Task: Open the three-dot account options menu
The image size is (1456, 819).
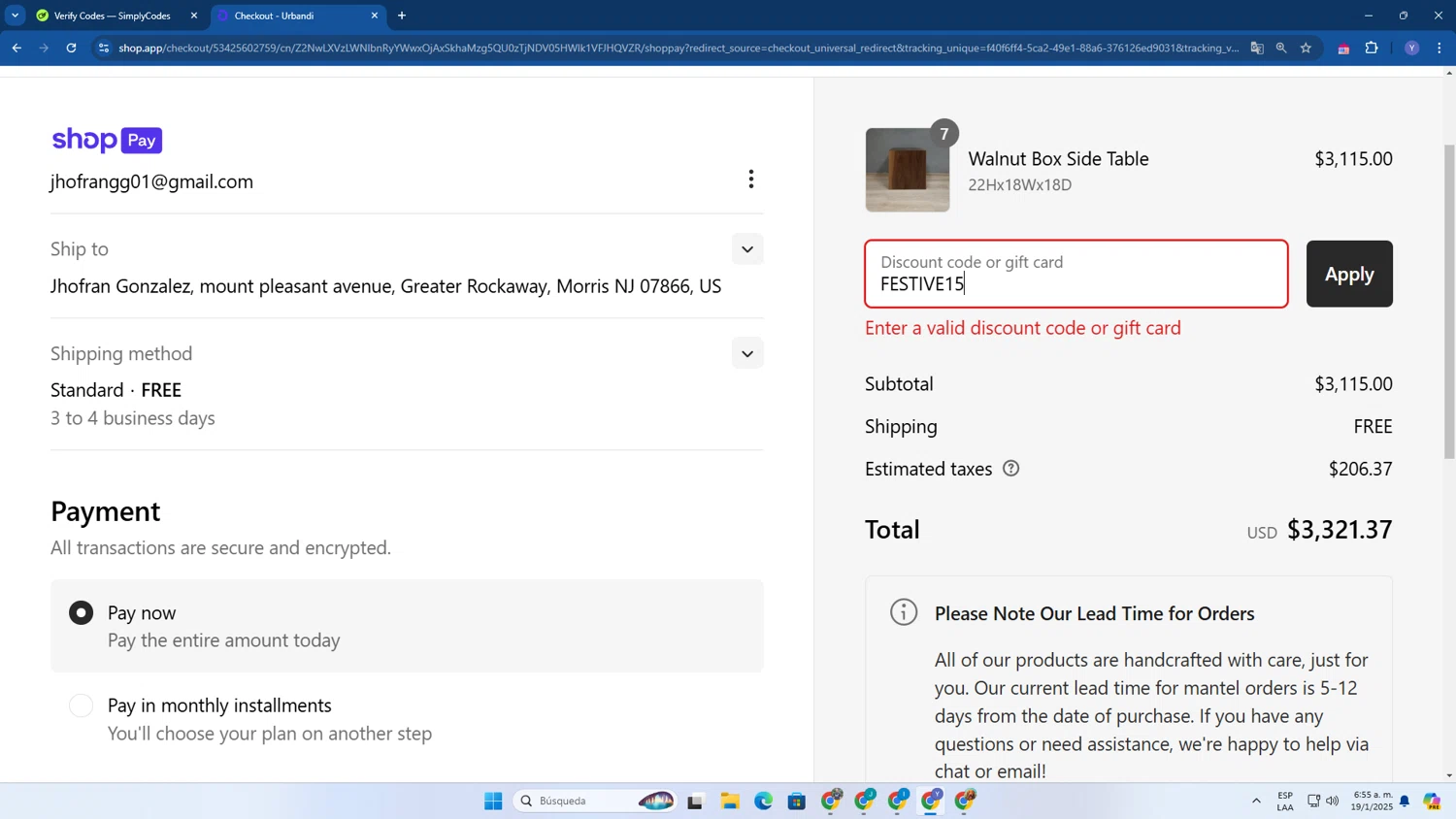Action: [750, 180]
